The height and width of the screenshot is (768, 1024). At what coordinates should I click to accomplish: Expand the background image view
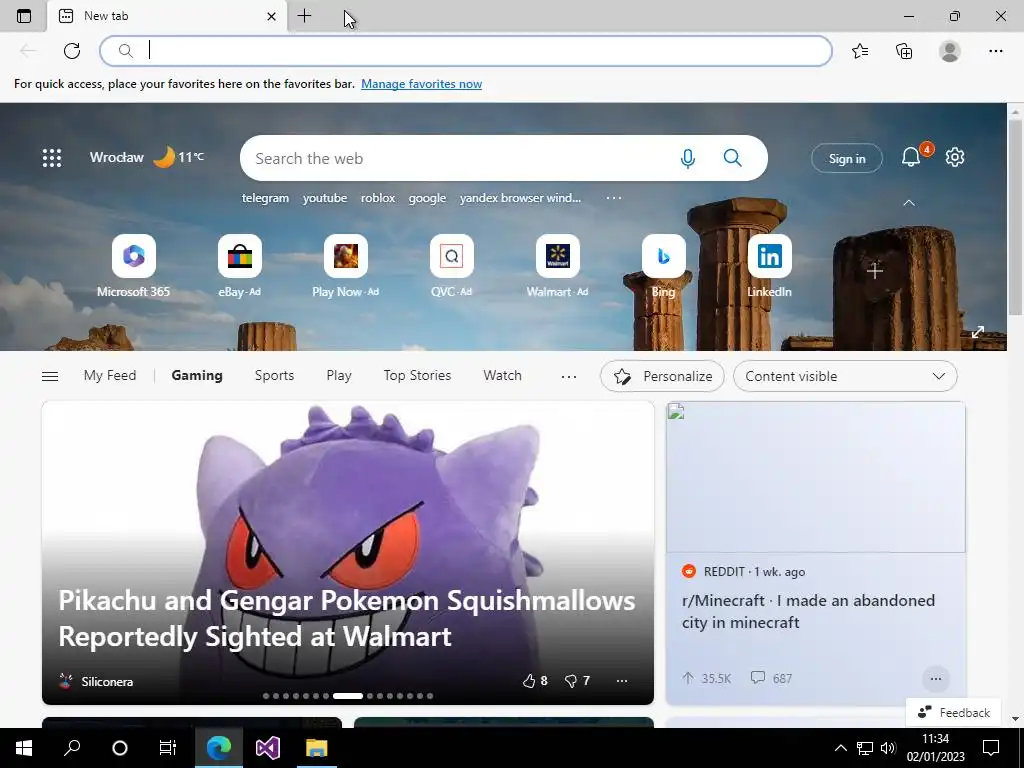pos(978,332)
